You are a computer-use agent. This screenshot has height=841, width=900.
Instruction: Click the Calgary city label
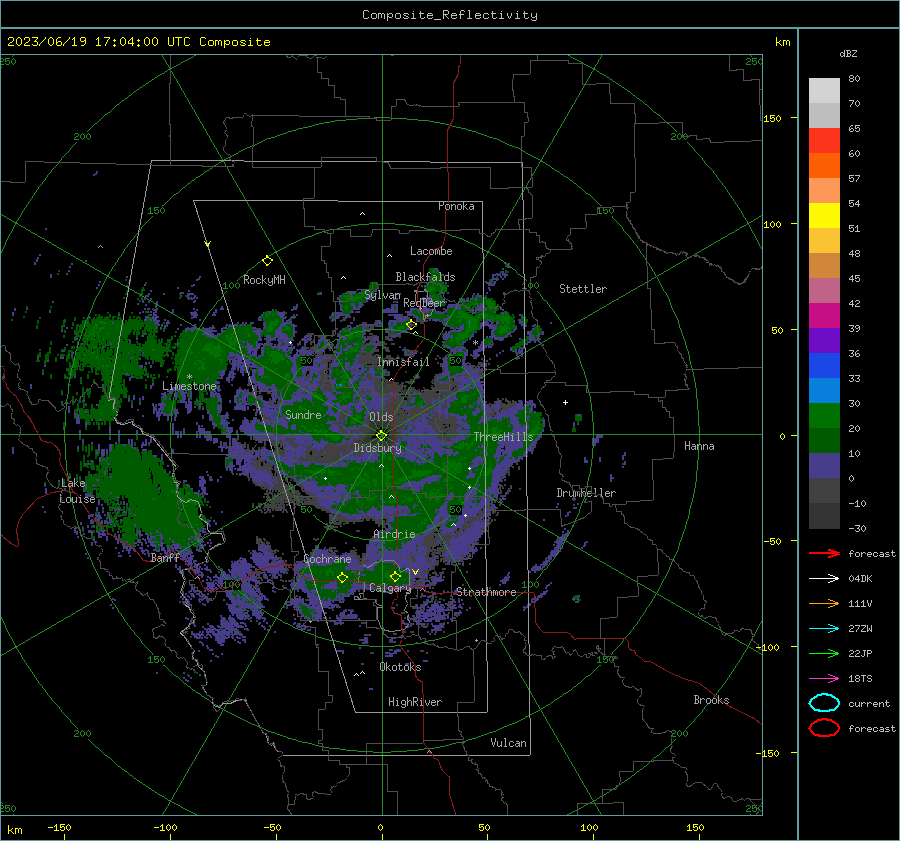click(x=390, y=588)
